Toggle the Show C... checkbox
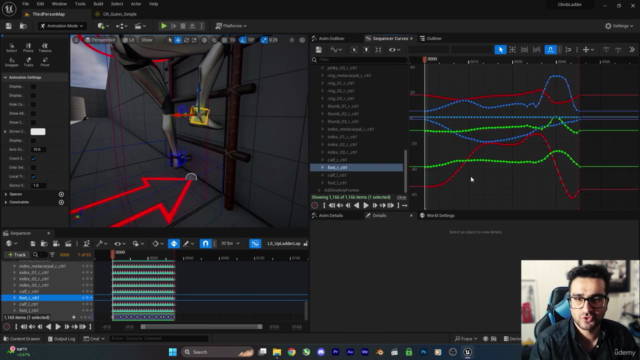The image size is (640, 360). tap(33, 122)
